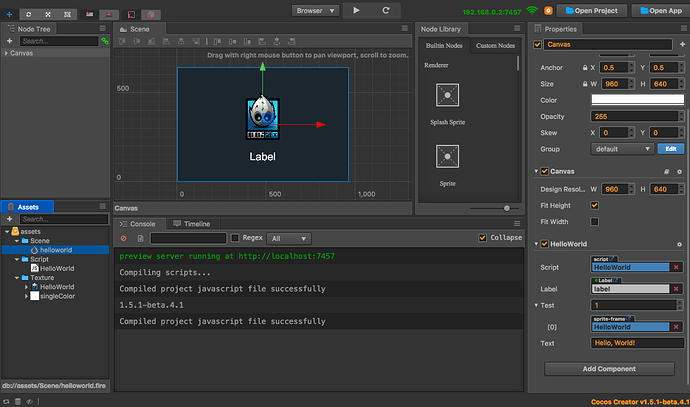
Task: Click the Add Component button
Action: (608, 369)
